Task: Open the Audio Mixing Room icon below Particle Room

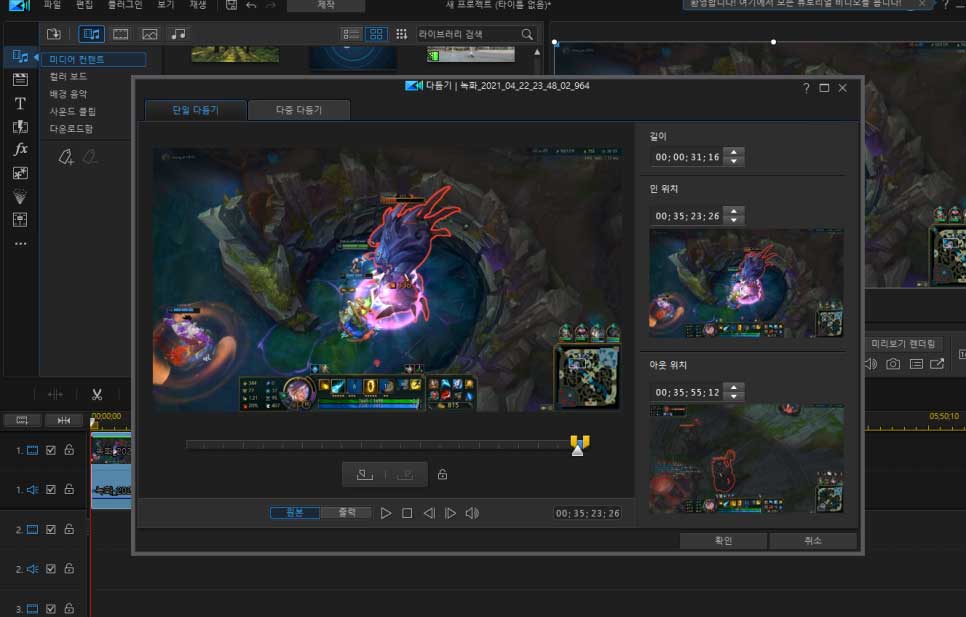Action: [x=20, y=220]
